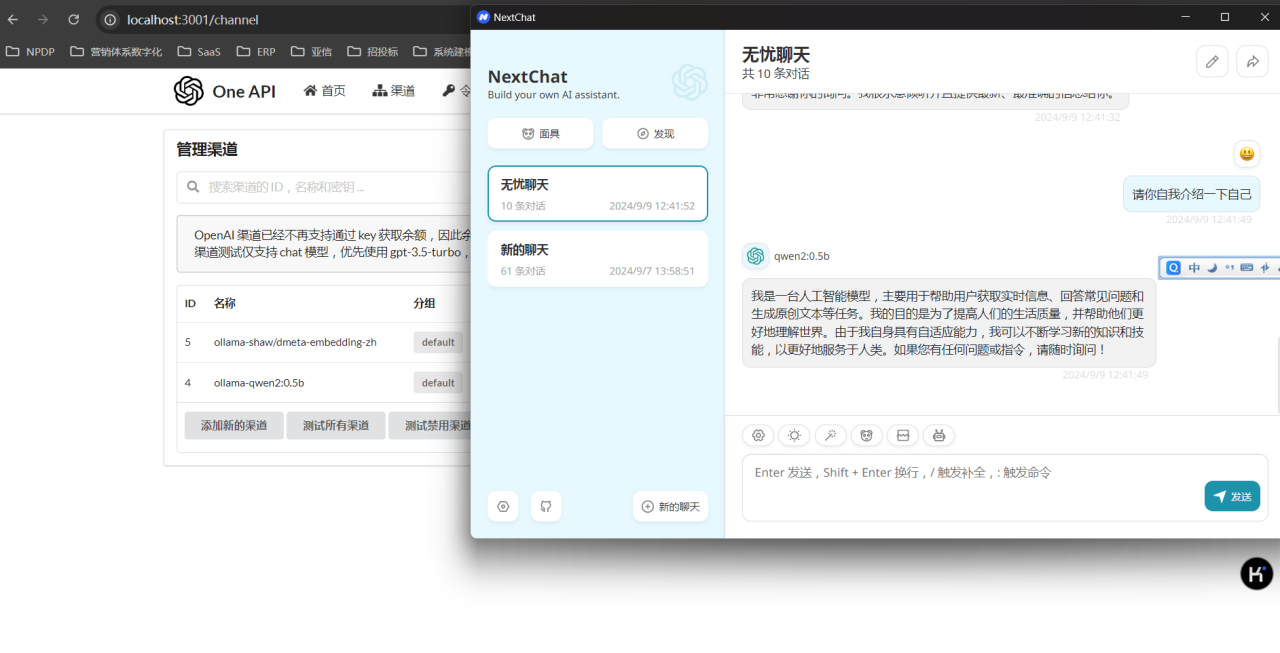The width and height of the screenshot is (1280, 653).
Task: Open masks from bear-face icon above input
Action: 866,436
